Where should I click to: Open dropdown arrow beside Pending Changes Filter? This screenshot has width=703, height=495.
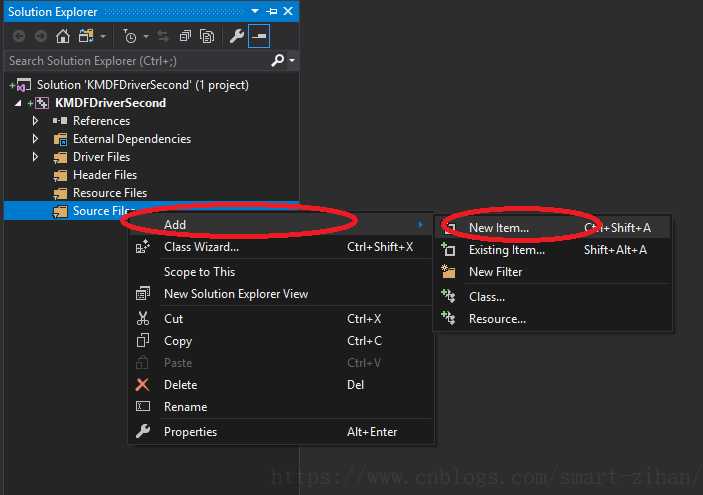(x=146, y=36)
